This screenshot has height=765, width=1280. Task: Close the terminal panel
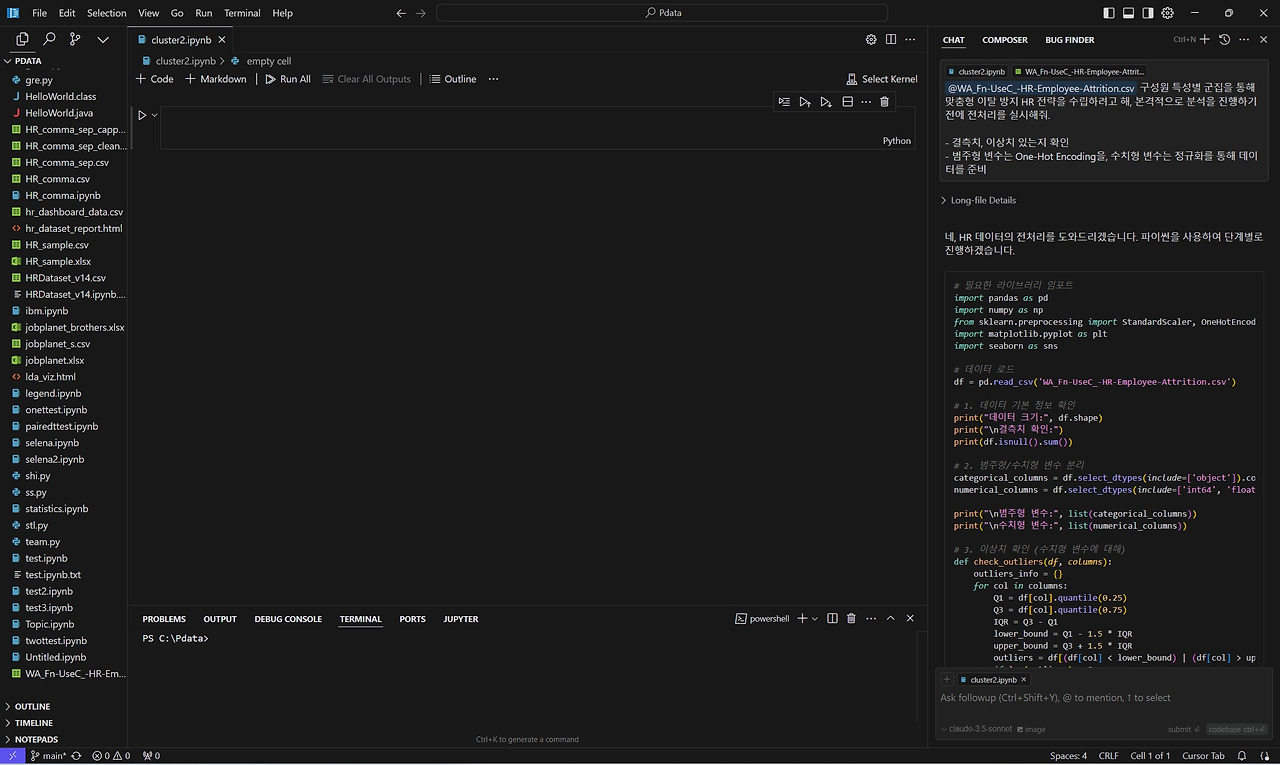click(x=910, y=618)
